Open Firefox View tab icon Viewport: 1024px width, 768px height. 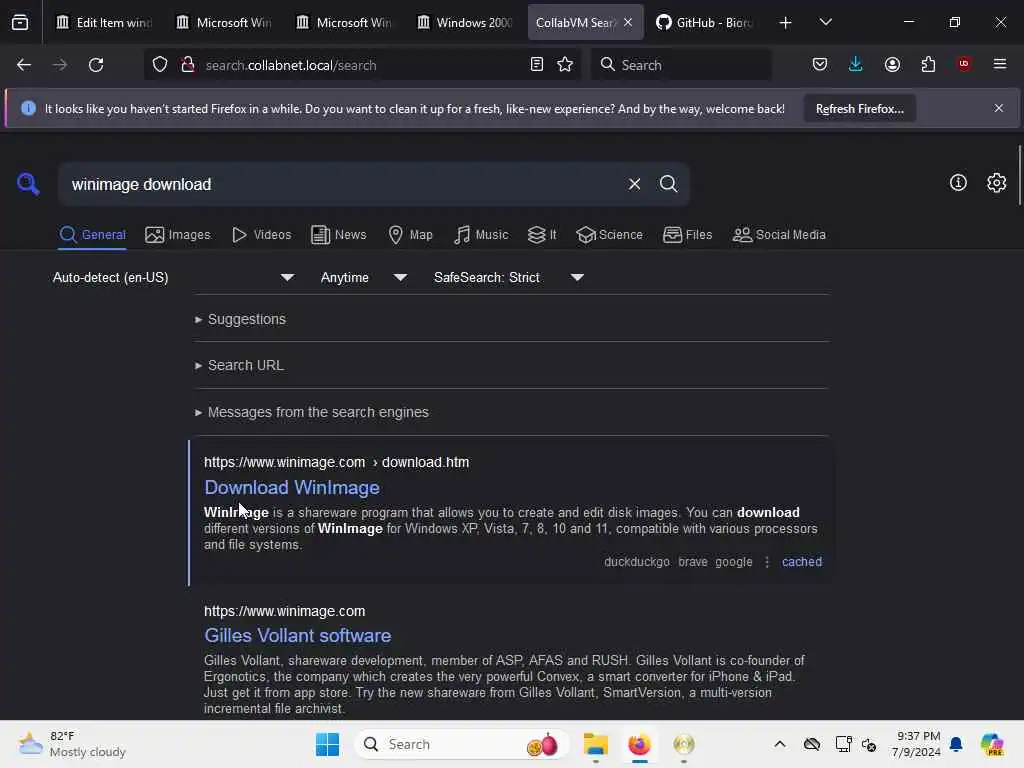point(20,22)
